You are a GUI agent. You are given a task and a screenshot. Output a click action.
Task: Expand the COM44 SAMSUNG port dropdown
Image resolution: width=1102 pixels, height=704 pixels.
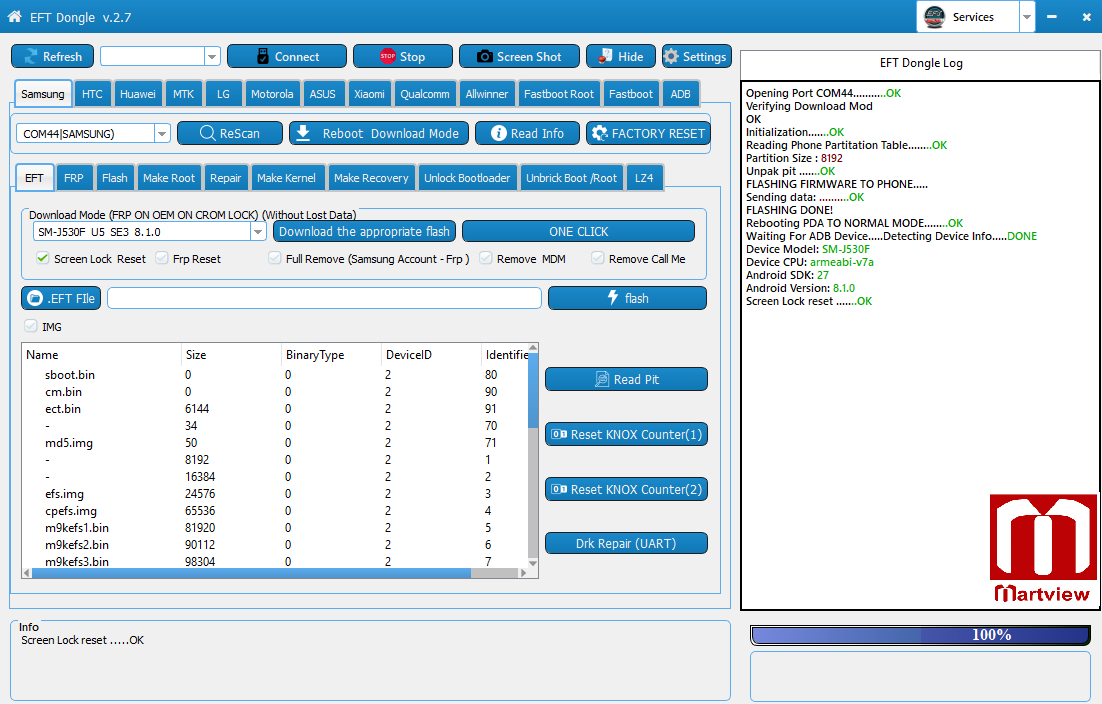[x=162, y=133]
